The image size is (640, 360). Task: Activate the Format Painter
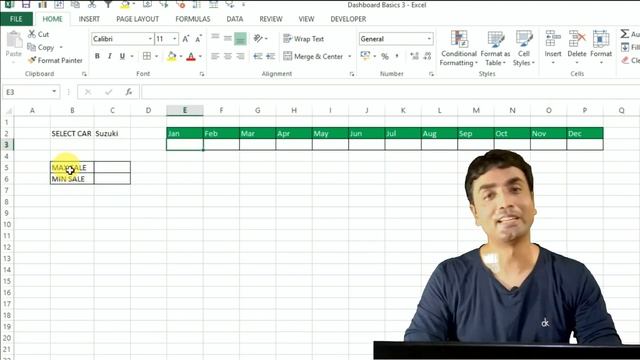pyautogui.click(x=55, y=60)
